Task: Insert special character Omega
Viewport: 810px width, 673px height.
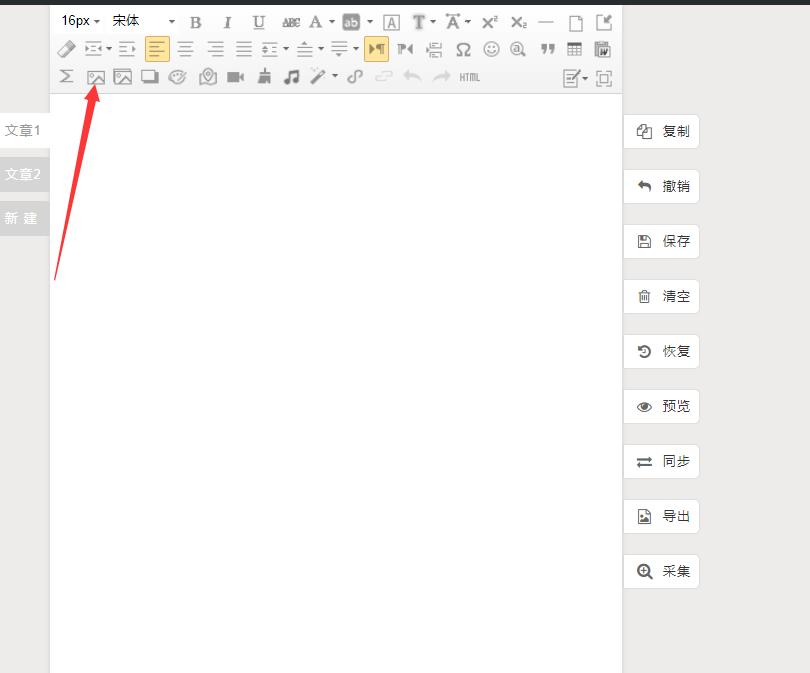Action: coord(463,50)
